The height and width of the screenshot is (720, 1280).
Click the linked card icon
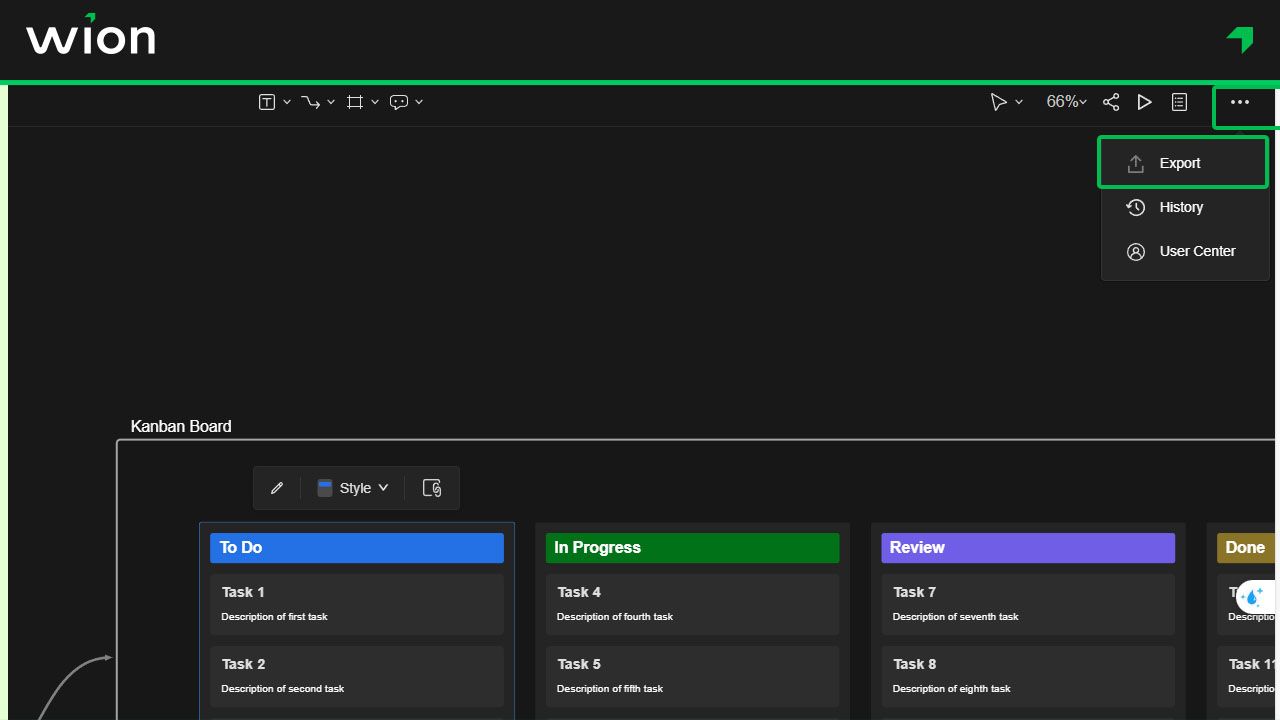click(432, 488)
